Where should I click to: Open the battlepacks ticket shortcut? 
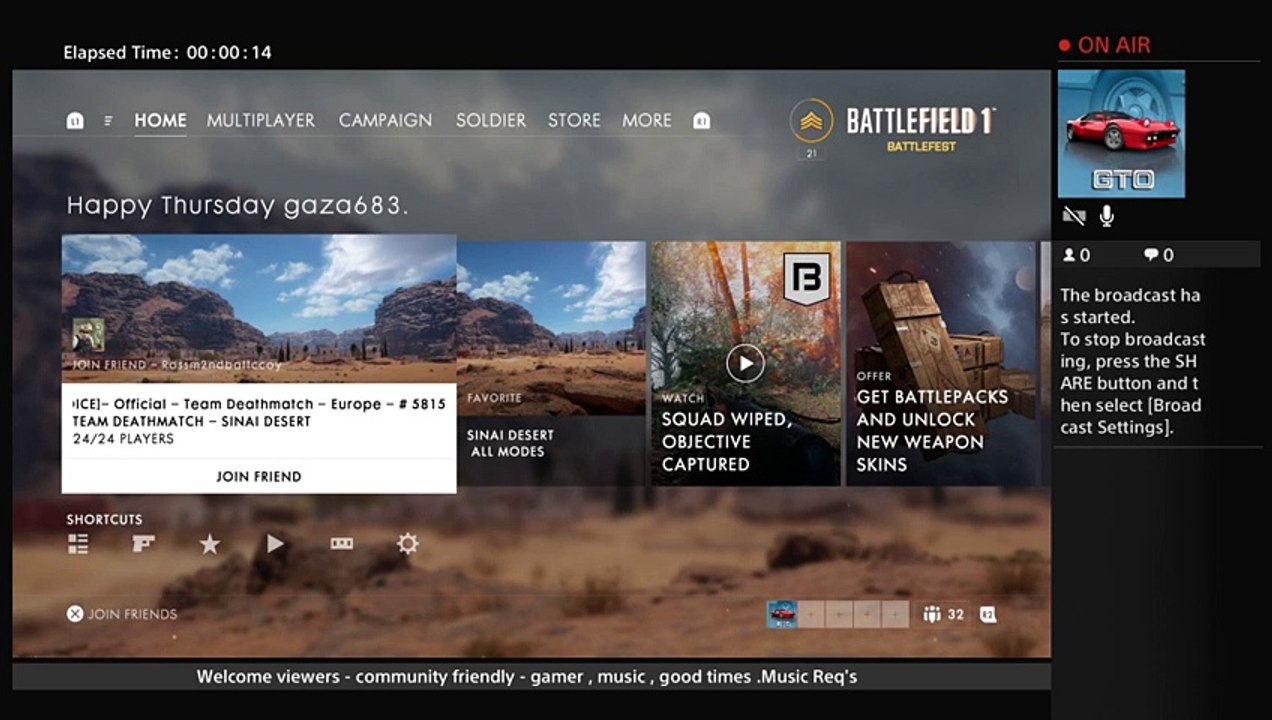[342, 544]
